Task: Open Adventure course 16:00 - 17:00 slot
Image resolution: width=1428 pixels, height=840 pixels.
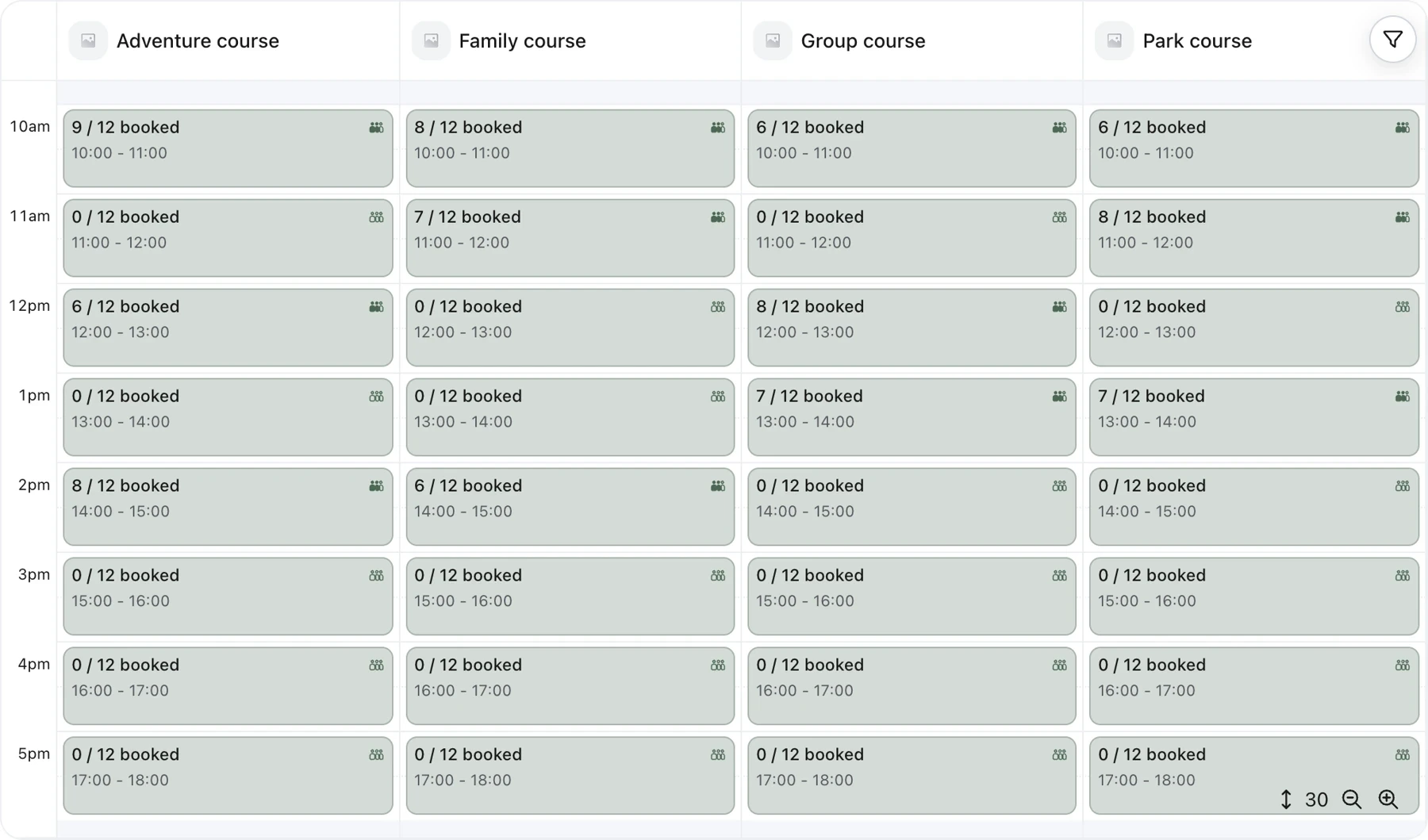Action: click(x=228, y=686)
